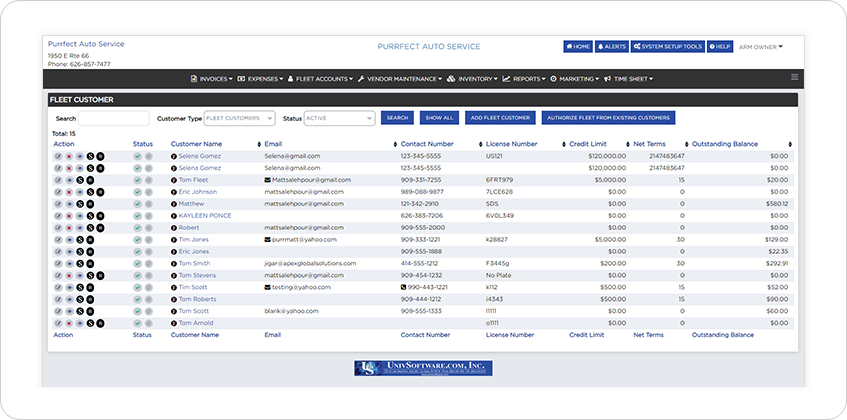Image resolution: width=847 pixels, height=420 pixels.
Task: View details for Matthew's row
Action: 70,204
